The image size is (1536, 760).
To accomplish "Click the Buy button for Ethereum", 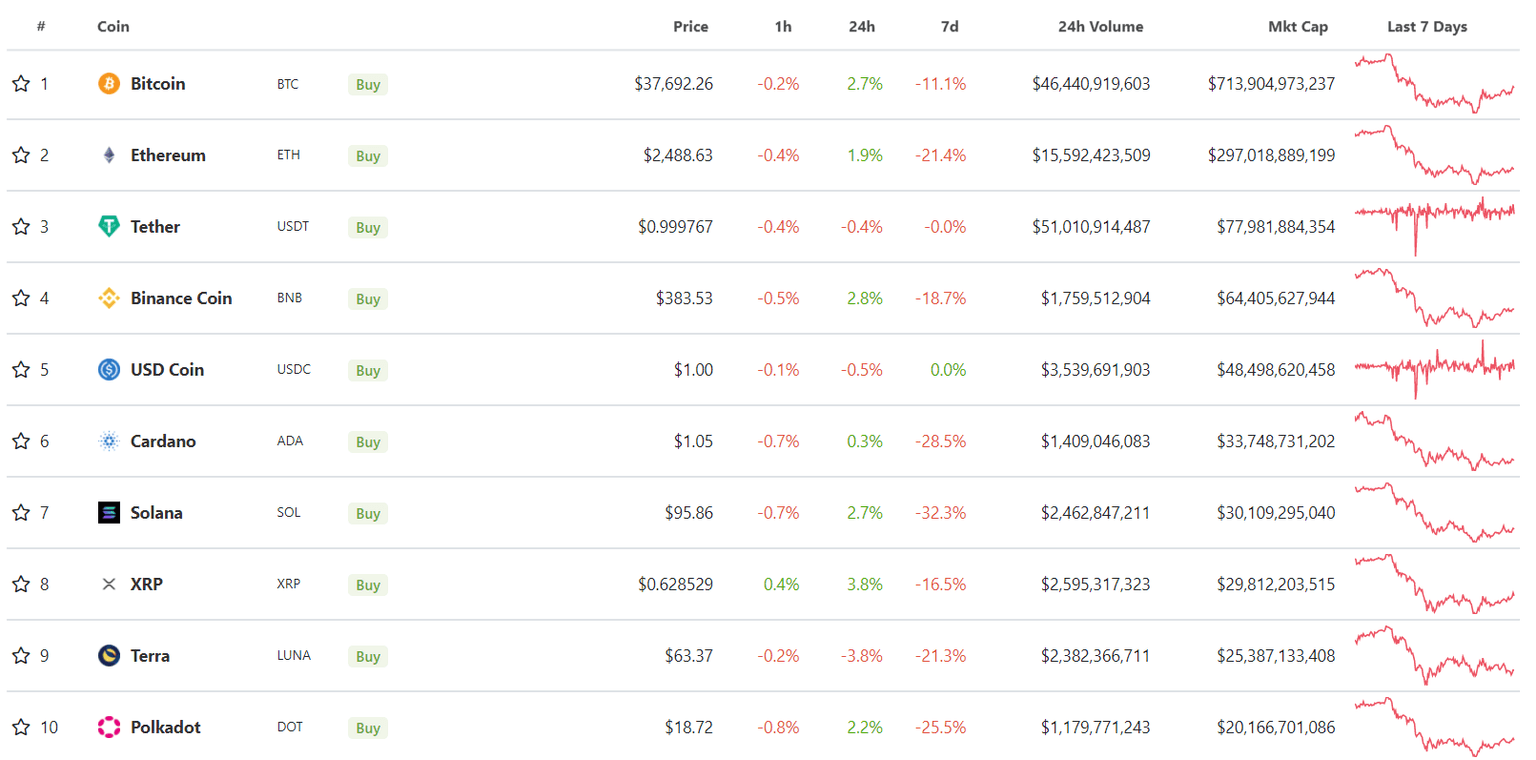I will [368, 156].
